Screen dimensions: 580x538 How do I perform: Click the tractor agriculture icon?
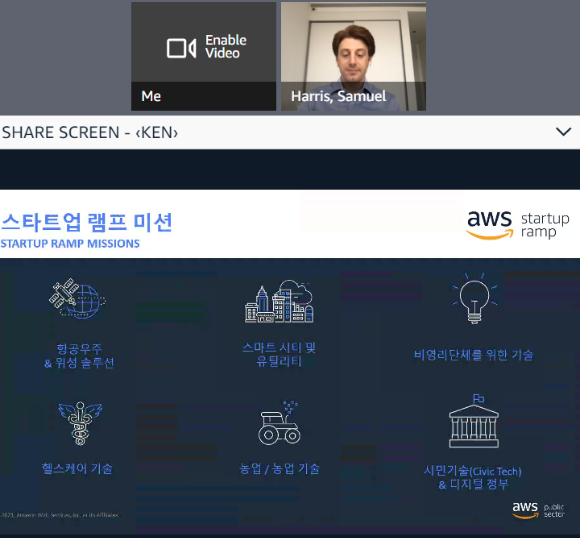pyautogui.click(x=279, y=423)
